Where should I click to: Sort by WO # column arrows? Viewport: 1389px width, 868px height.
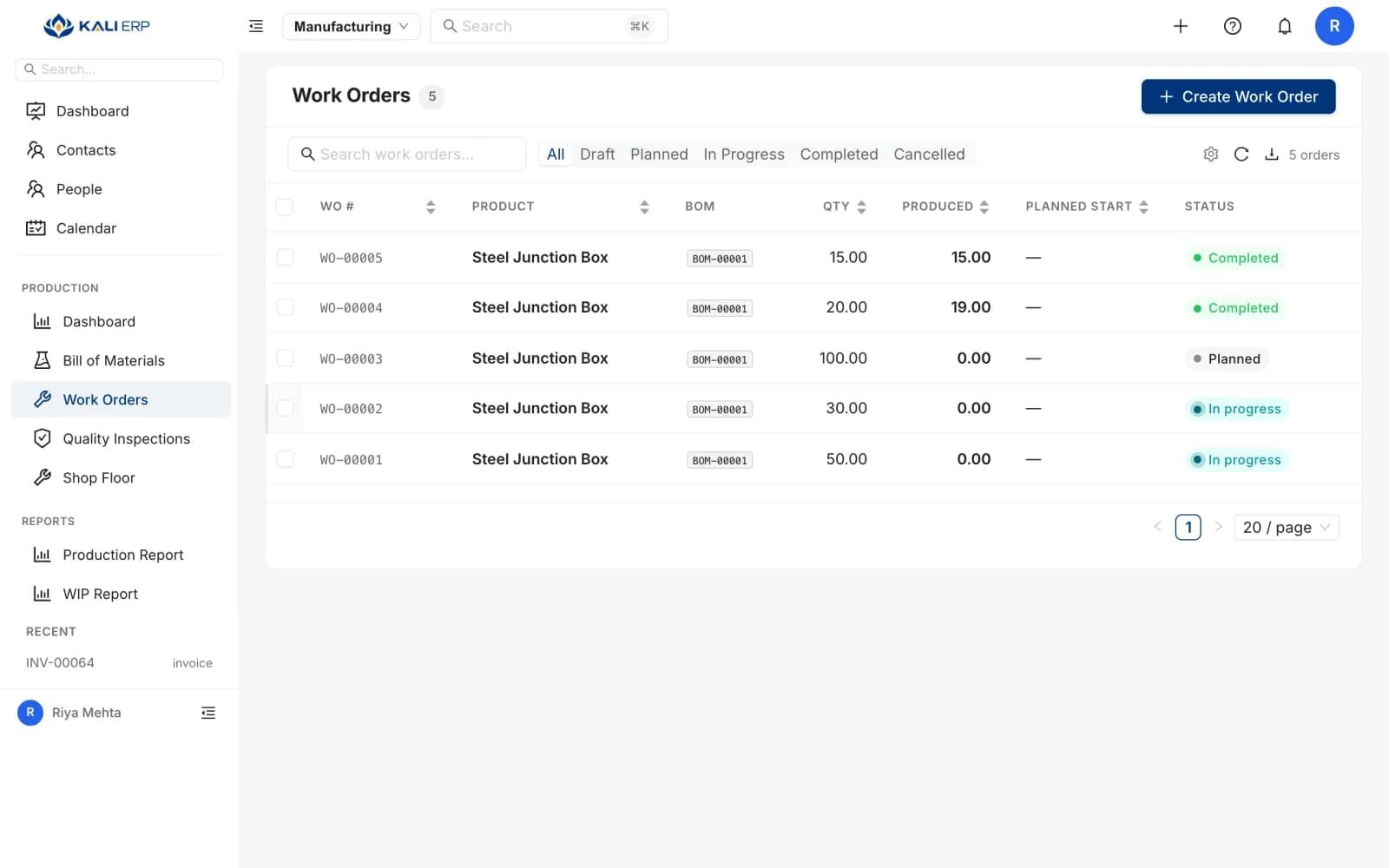[431, 207]
